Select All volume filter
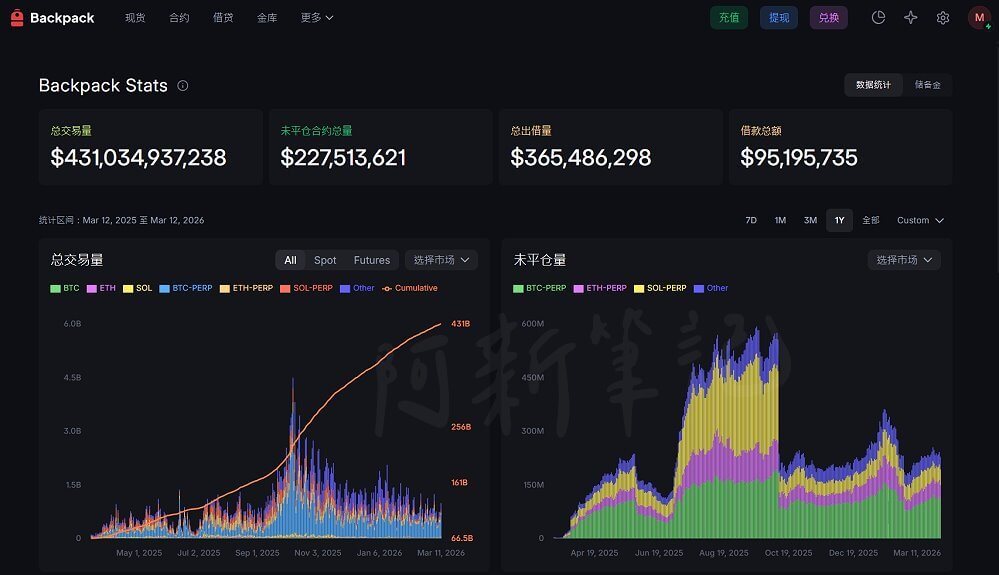 coord(291,260)
